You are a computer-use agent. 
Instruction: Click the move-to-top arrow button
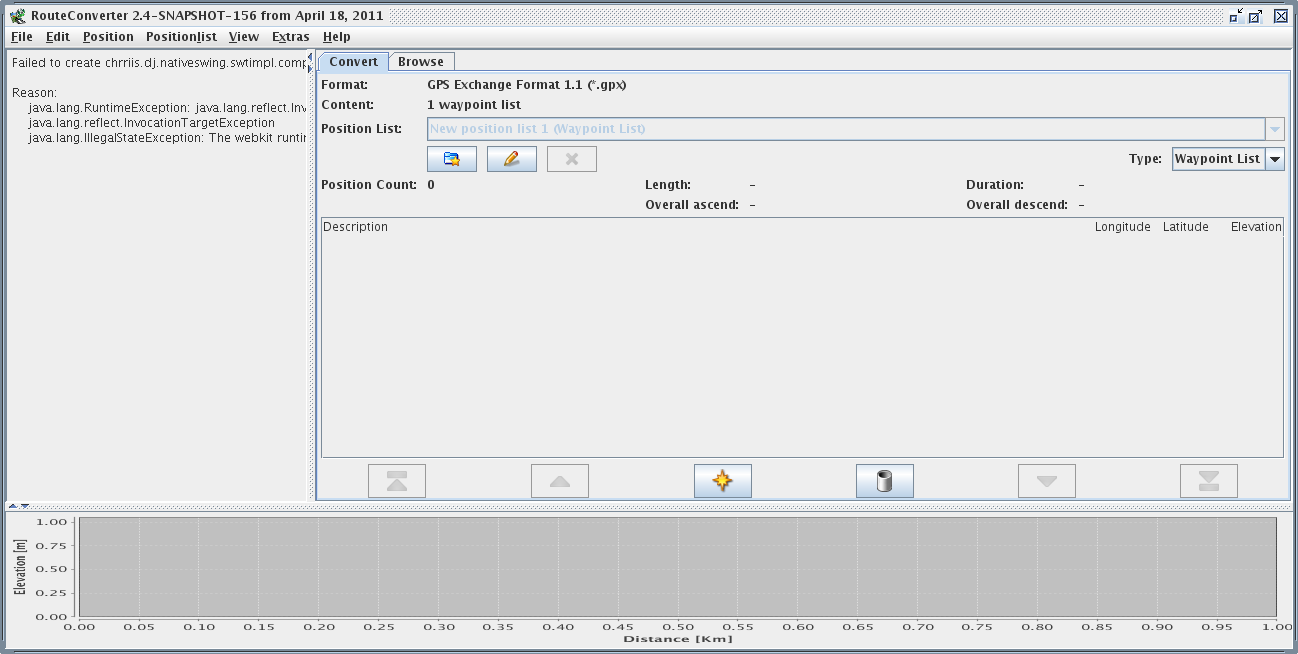tap(397, 481)
